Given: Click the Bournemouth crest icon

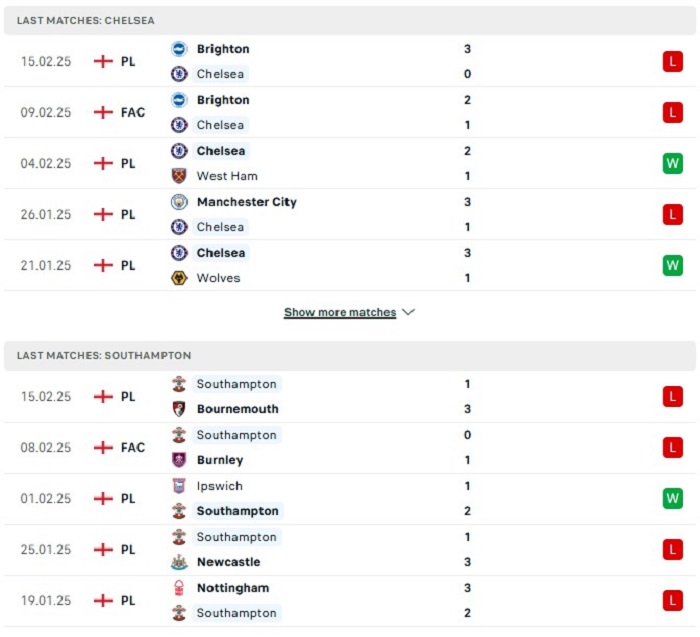Looking at the screenshot, I should click(x=179, y=409).
